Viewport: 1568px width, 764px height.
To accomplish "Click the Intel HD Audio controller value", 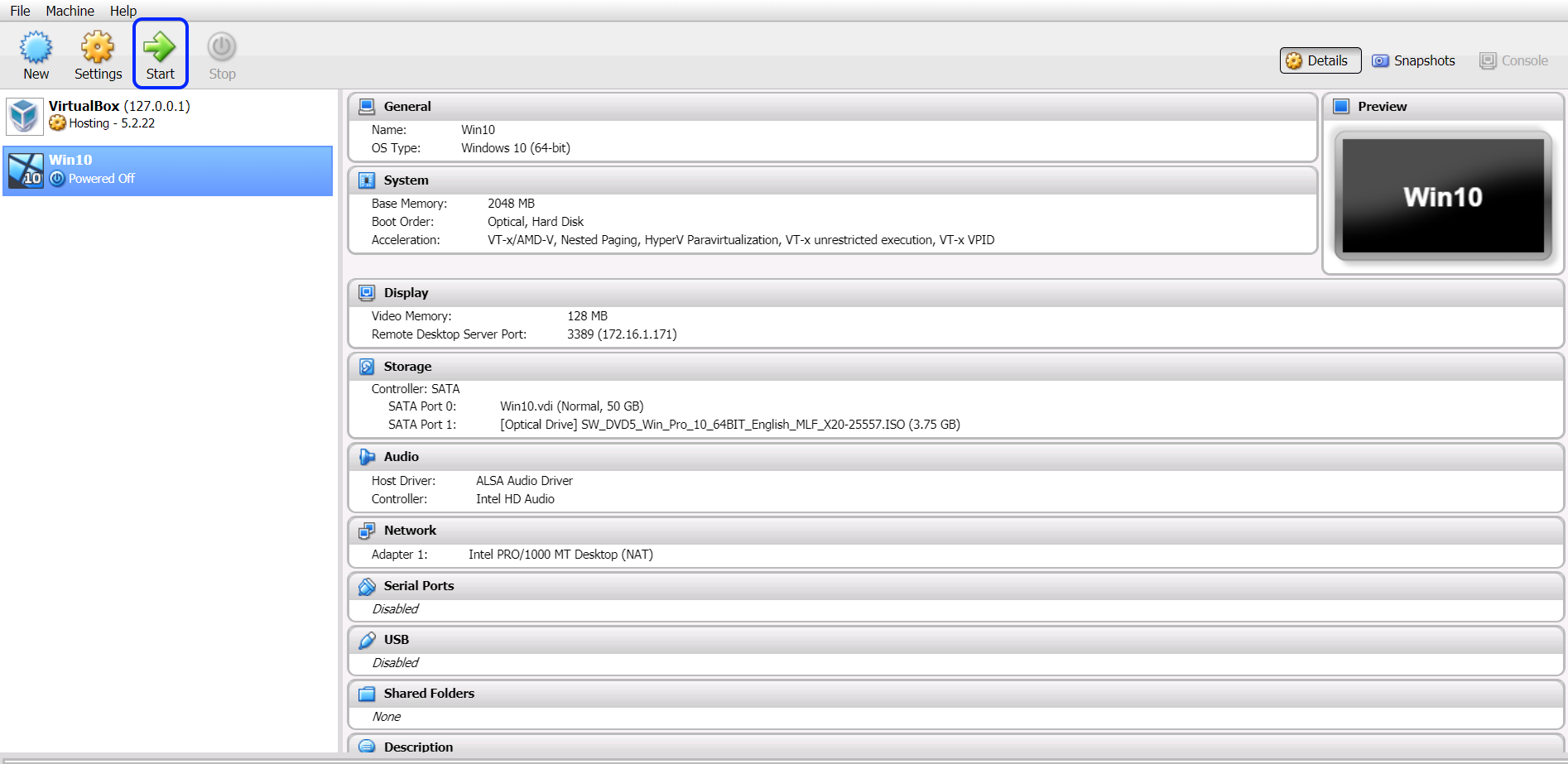I will 515,499.
